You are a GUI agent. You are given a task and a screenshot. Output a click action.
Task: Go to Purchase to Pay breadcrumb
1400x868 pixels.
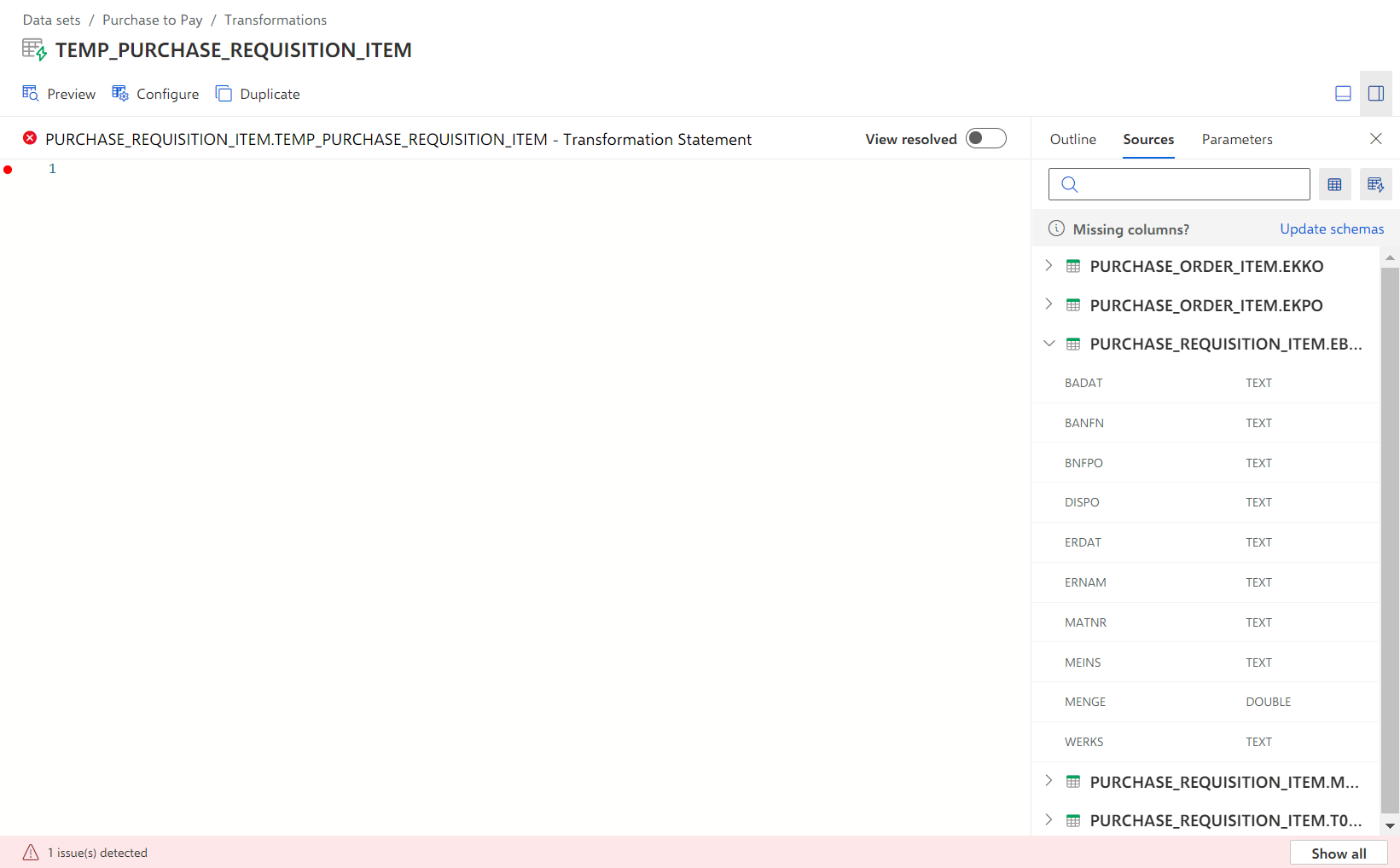point(153,20)
